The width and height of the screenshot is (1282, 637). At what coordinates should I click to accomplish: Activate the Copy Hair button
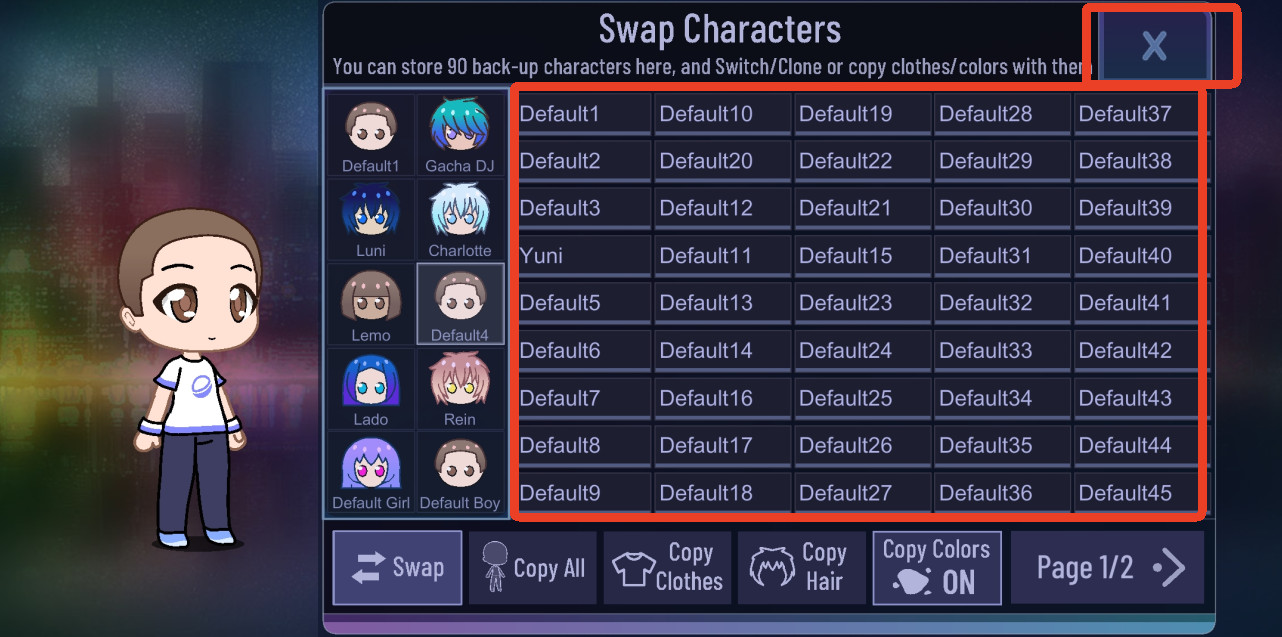(x=802, y=568)
